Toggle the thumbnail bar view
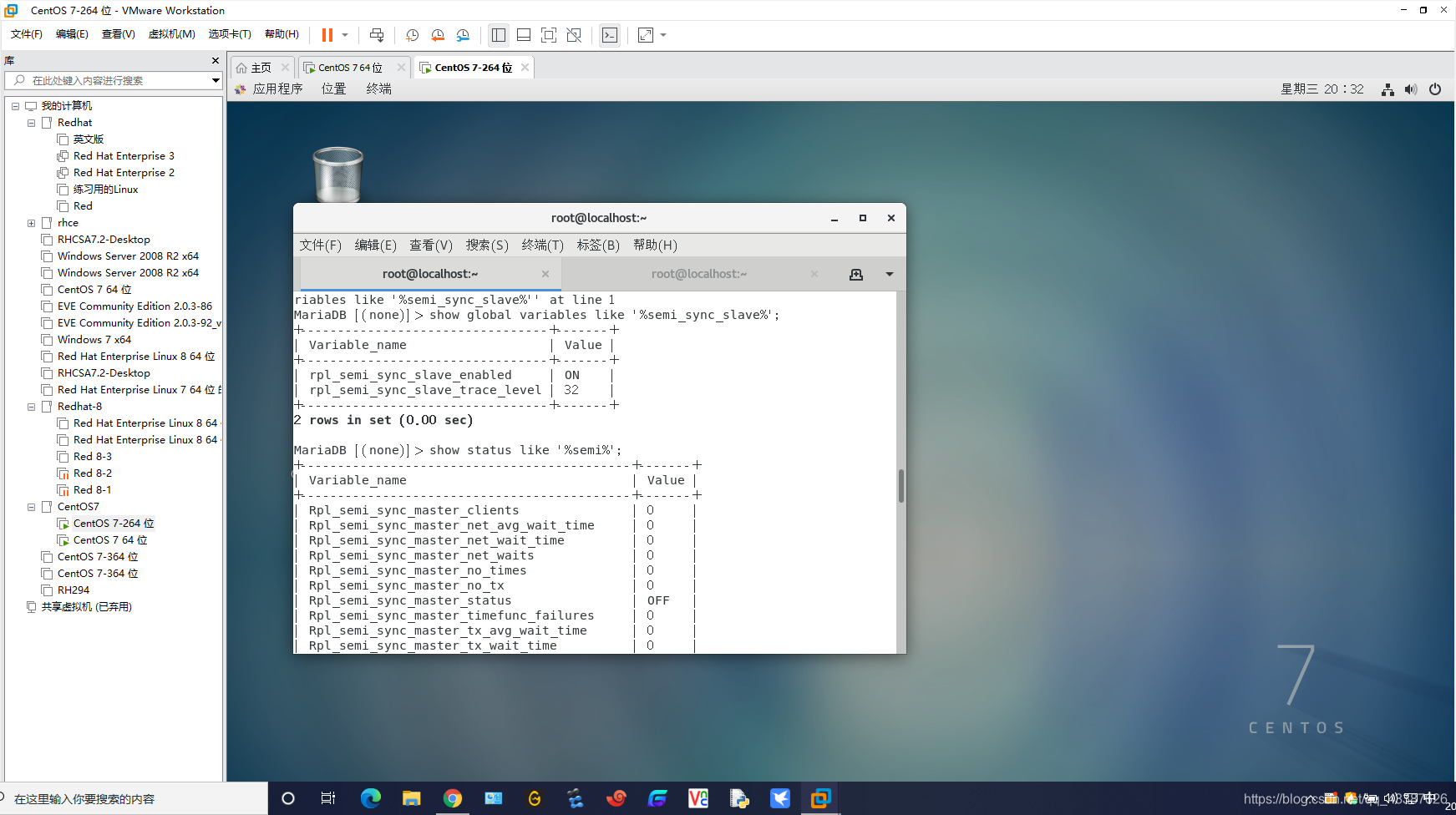 [x=524, y=35]
